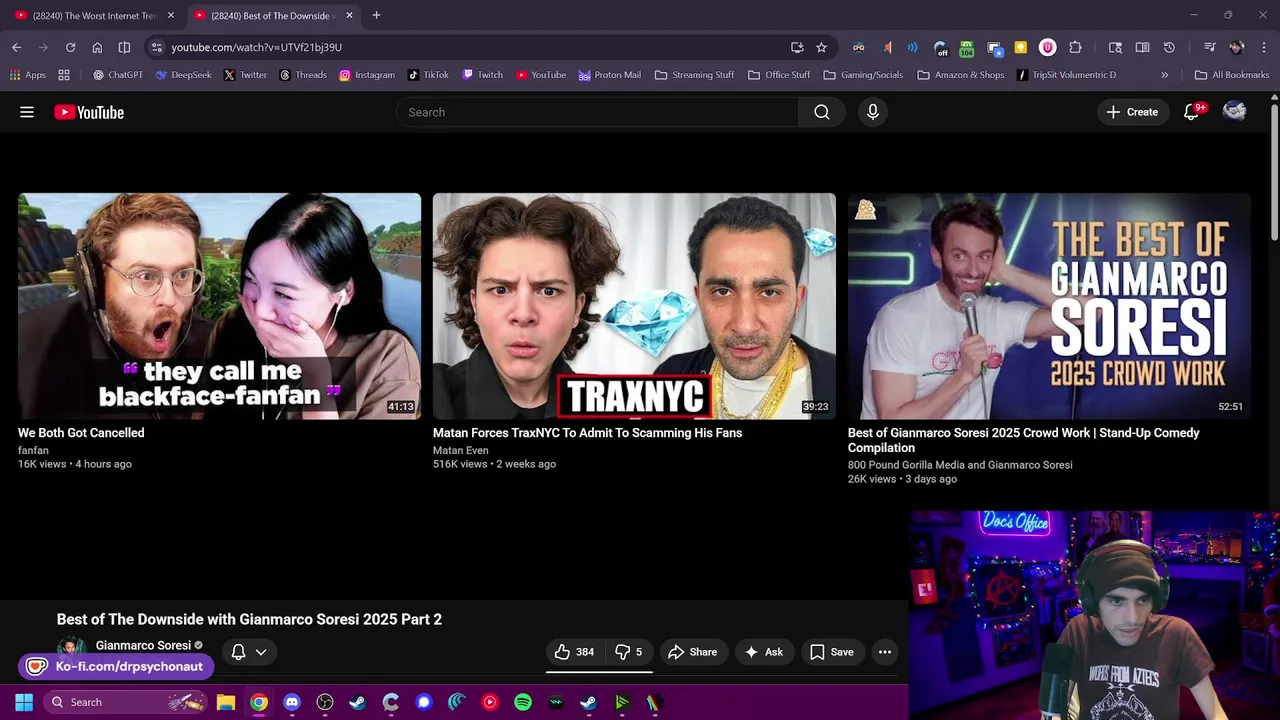
Task: Expand the Amazon & Shops bookmark folder
Action: [960, 75]
